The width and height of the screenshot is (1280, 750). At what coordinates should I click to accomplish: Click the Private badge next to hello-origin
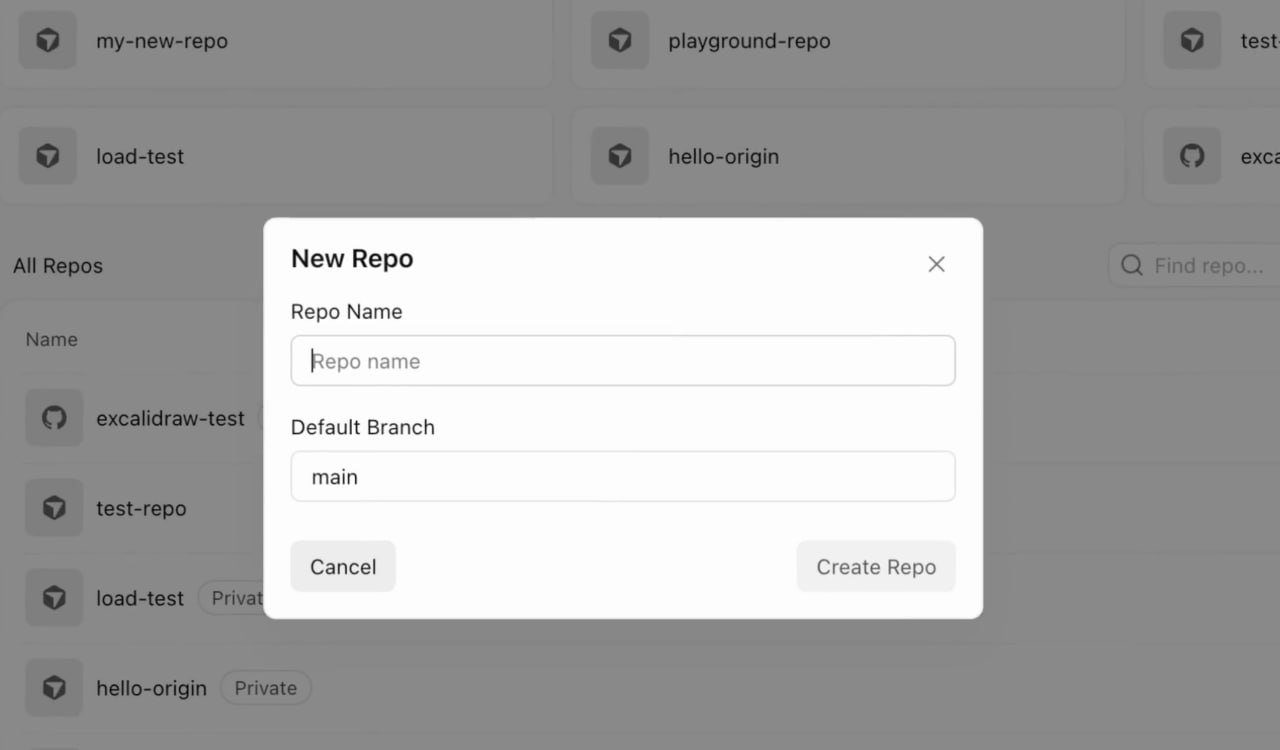click(266, 688)
